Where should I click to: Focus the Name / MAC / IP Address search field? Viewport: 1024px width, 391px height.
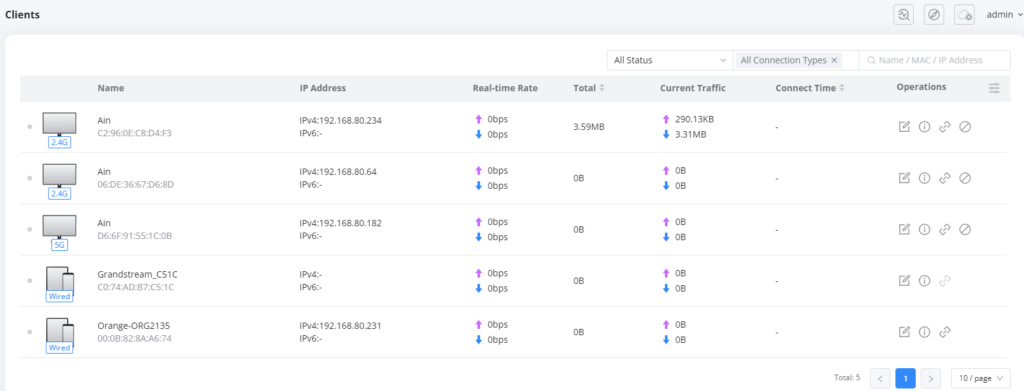935,60
